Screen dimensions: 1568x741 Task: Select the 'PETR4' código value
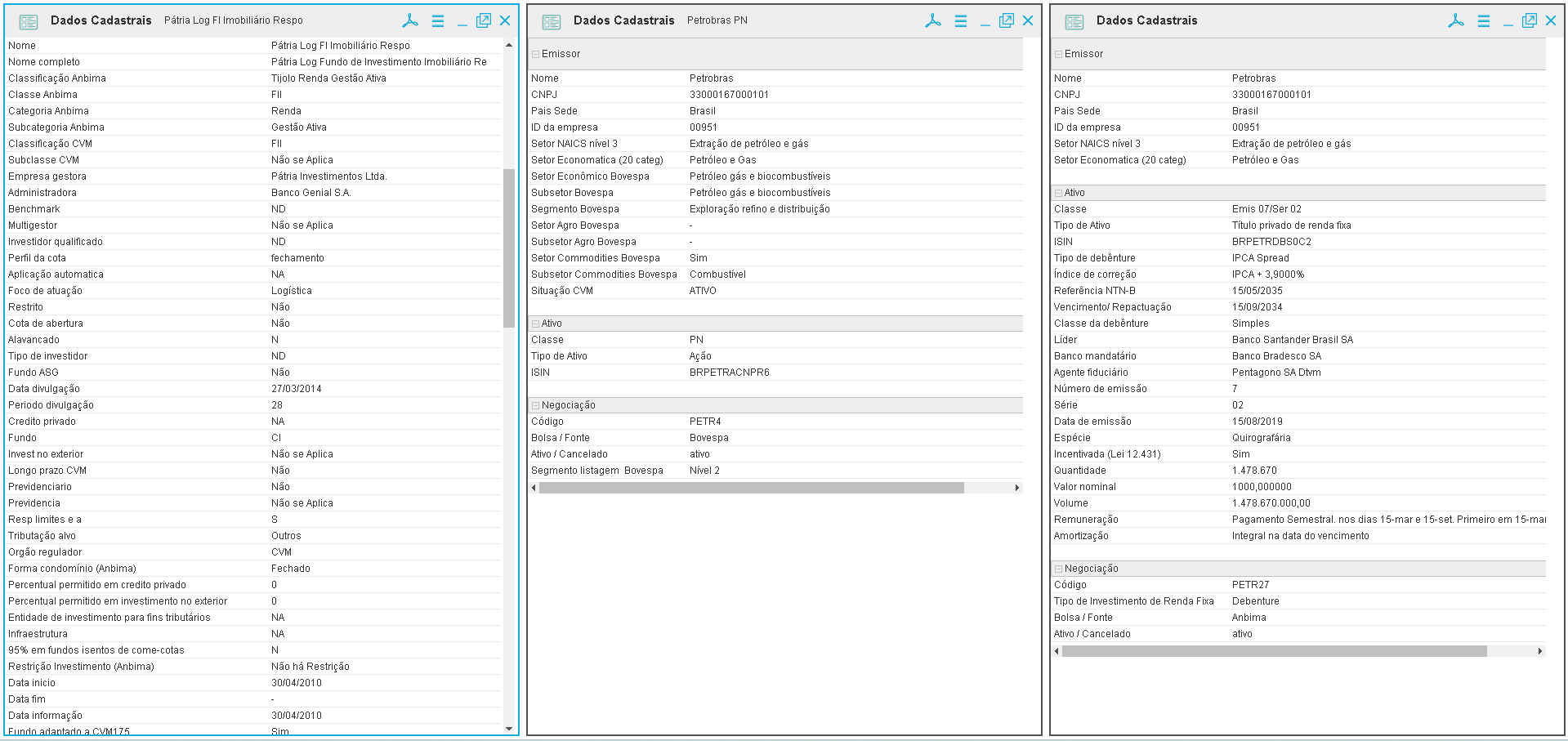(x=705, y=422)
